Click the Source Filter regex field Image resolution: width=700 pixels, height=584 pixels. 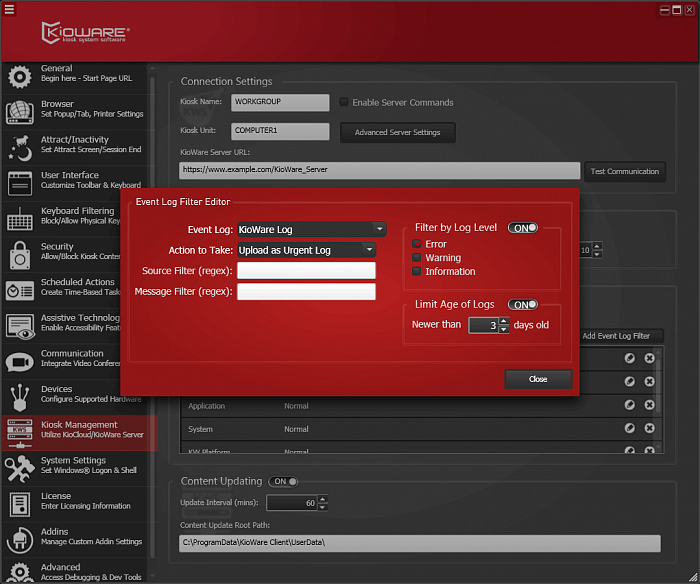coord(306,271)
